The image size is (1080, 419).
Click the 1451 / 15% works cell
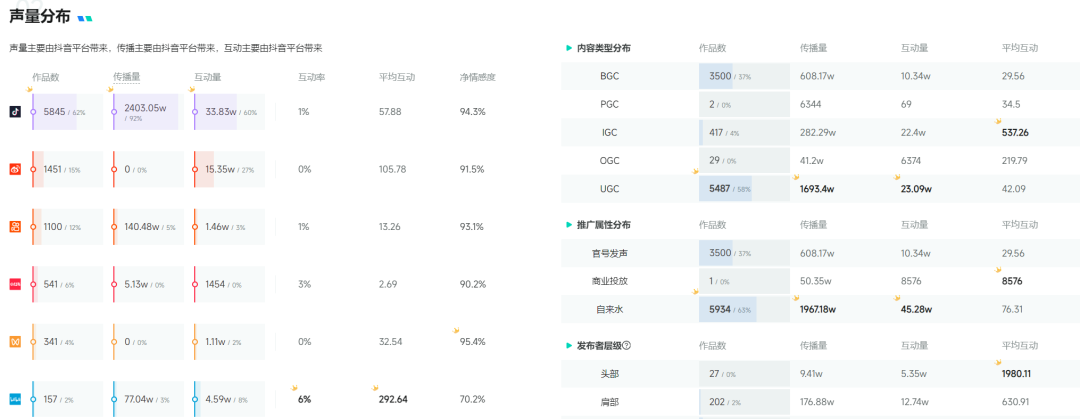pyautogui.click(x=67, y=169)
